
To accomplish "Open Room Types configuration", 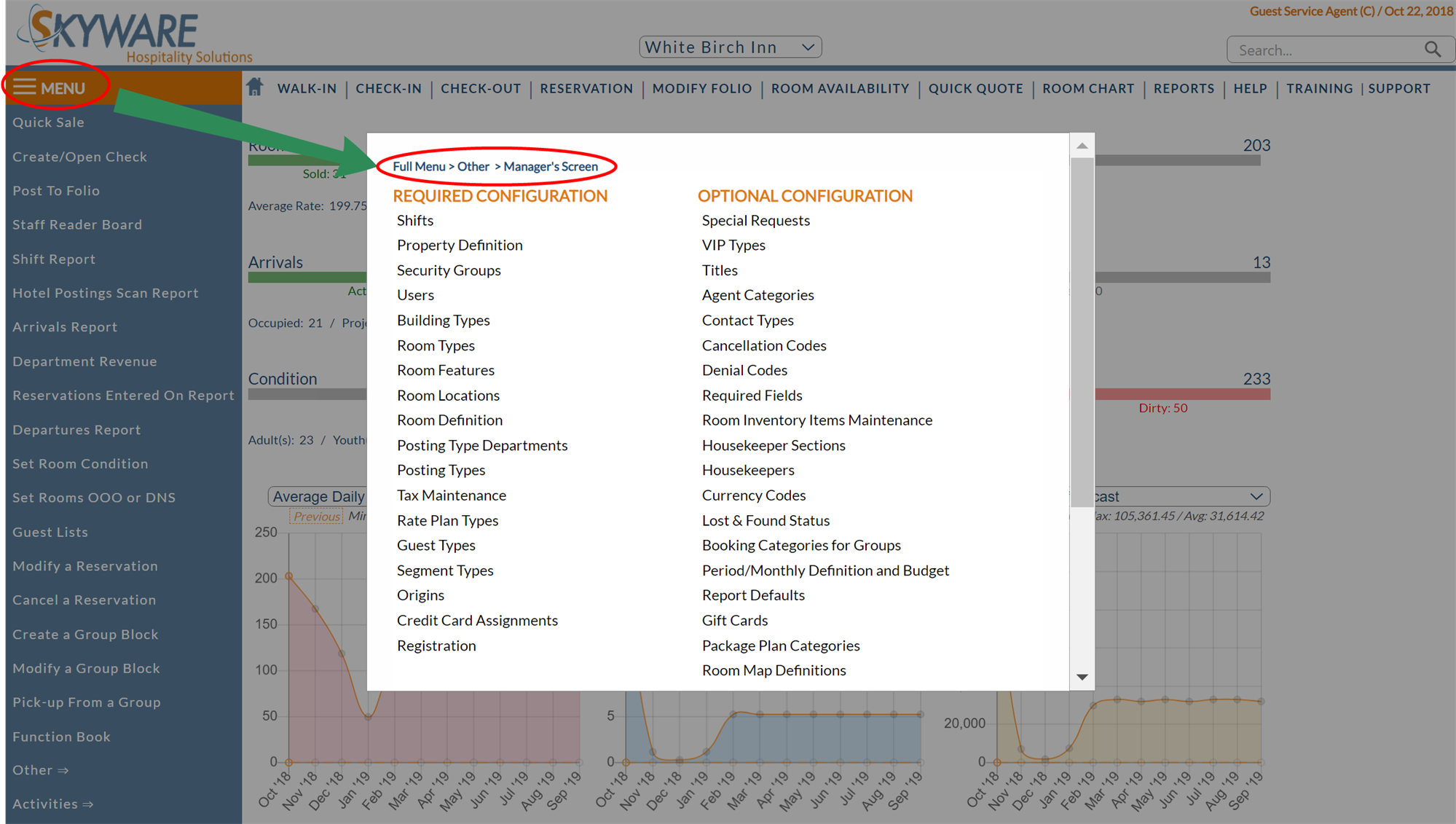I will (436, 345).
